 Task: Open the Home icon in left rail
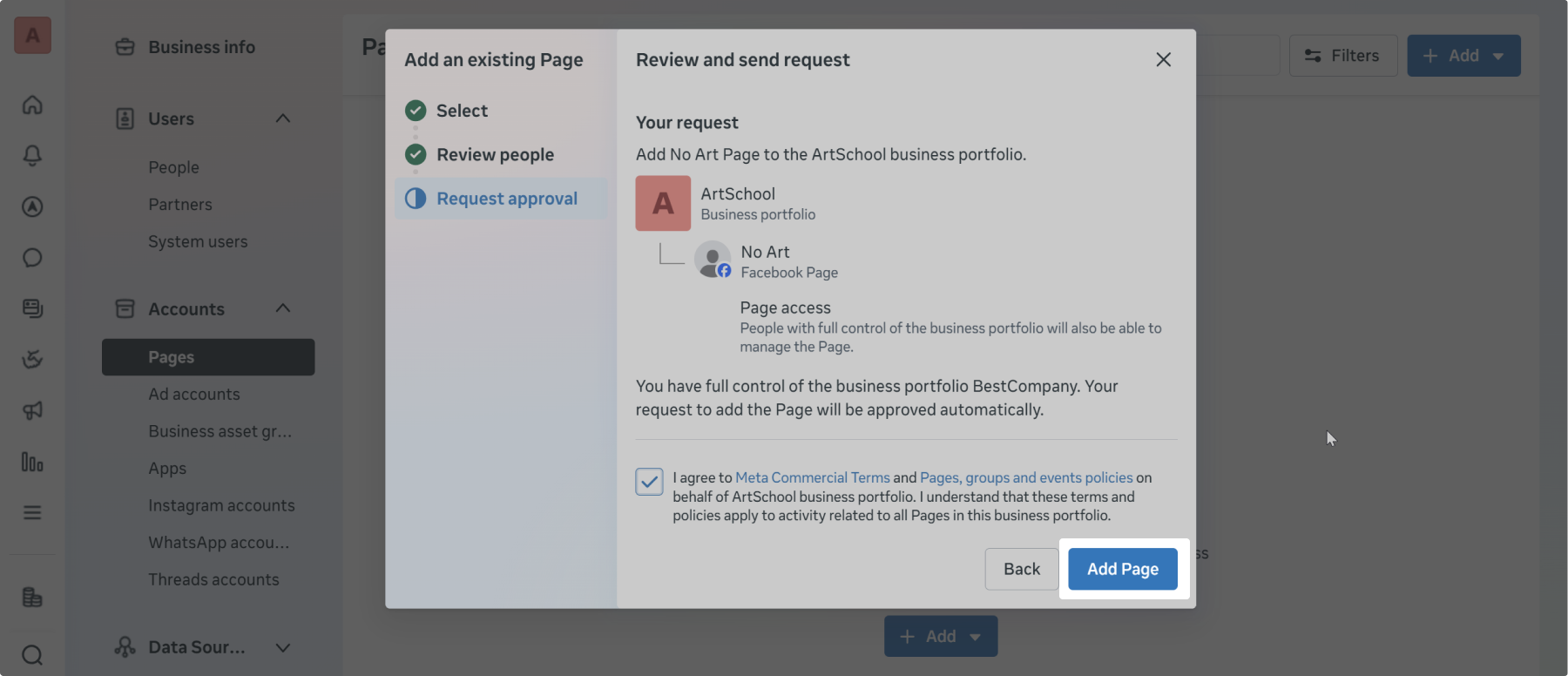tap(32, 105)
